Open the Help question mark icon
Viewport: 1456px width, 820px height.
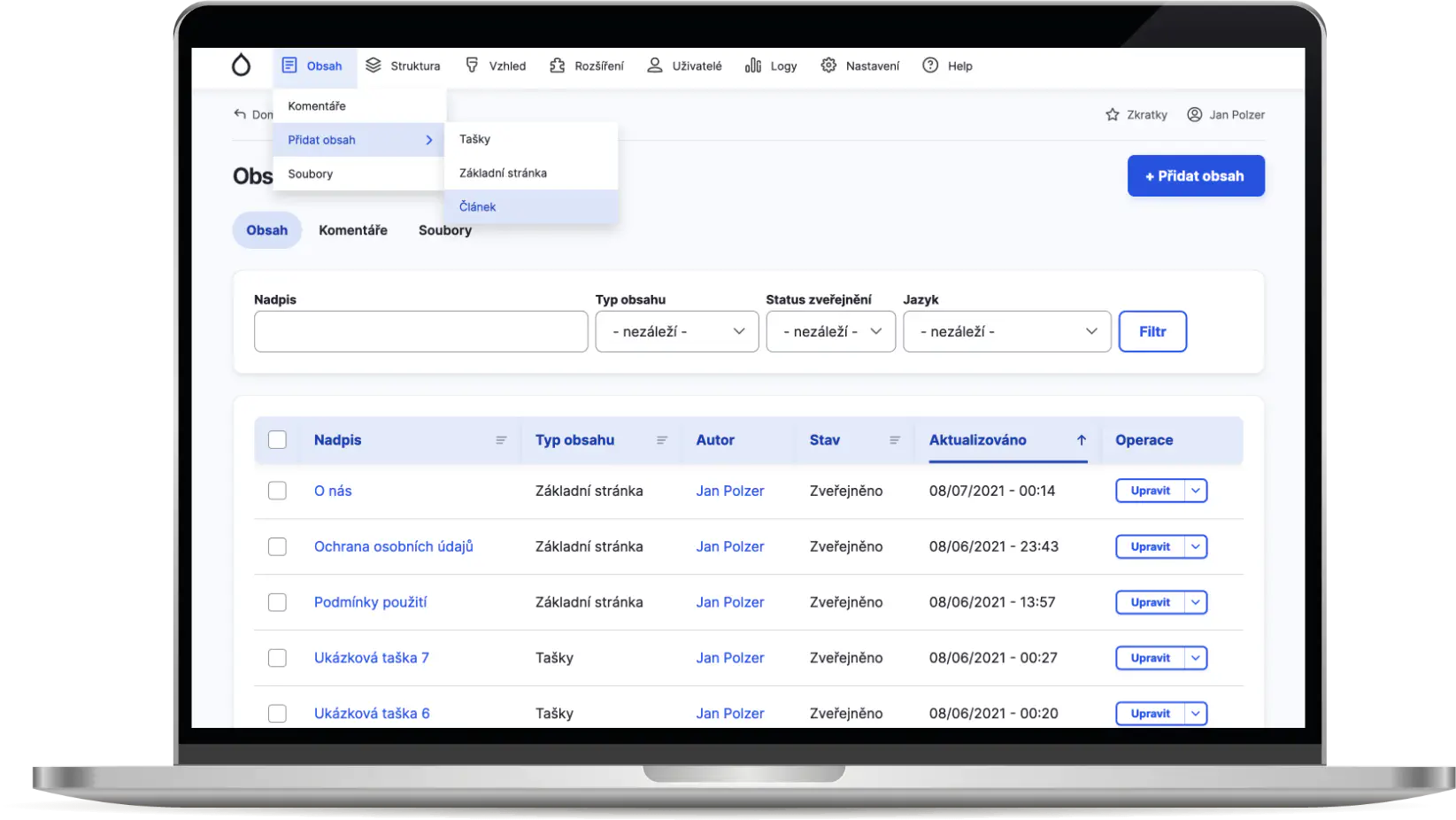coord(929,65)
